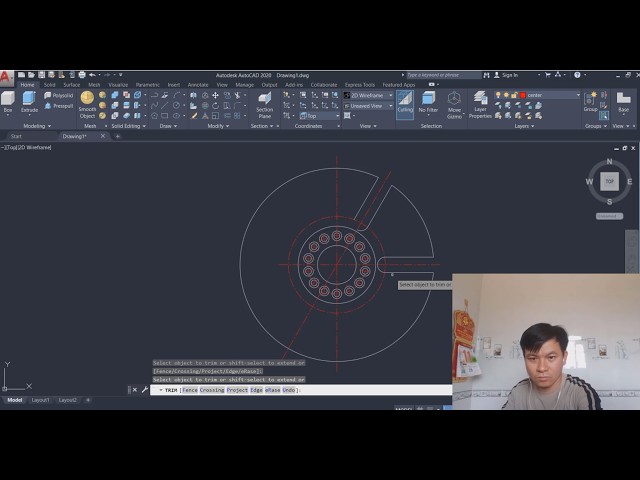Expand the Solid Editing panel
640x480 pixels.
[x=129, y=126]
